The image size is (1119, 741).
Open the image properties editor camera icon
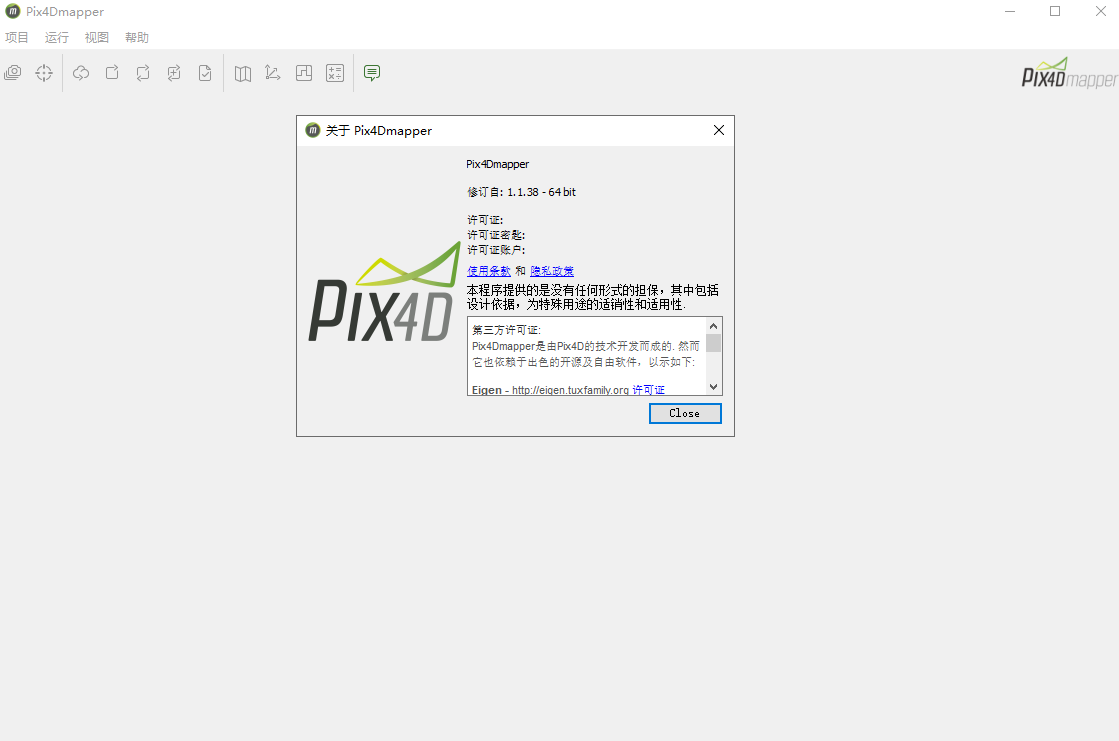13,73
